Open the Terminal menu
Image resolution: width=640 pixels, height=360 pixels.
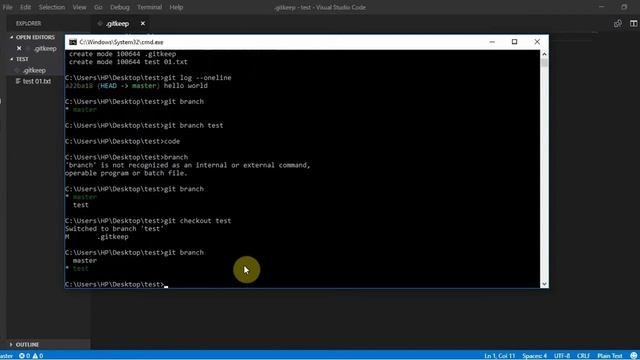(149, 7)
